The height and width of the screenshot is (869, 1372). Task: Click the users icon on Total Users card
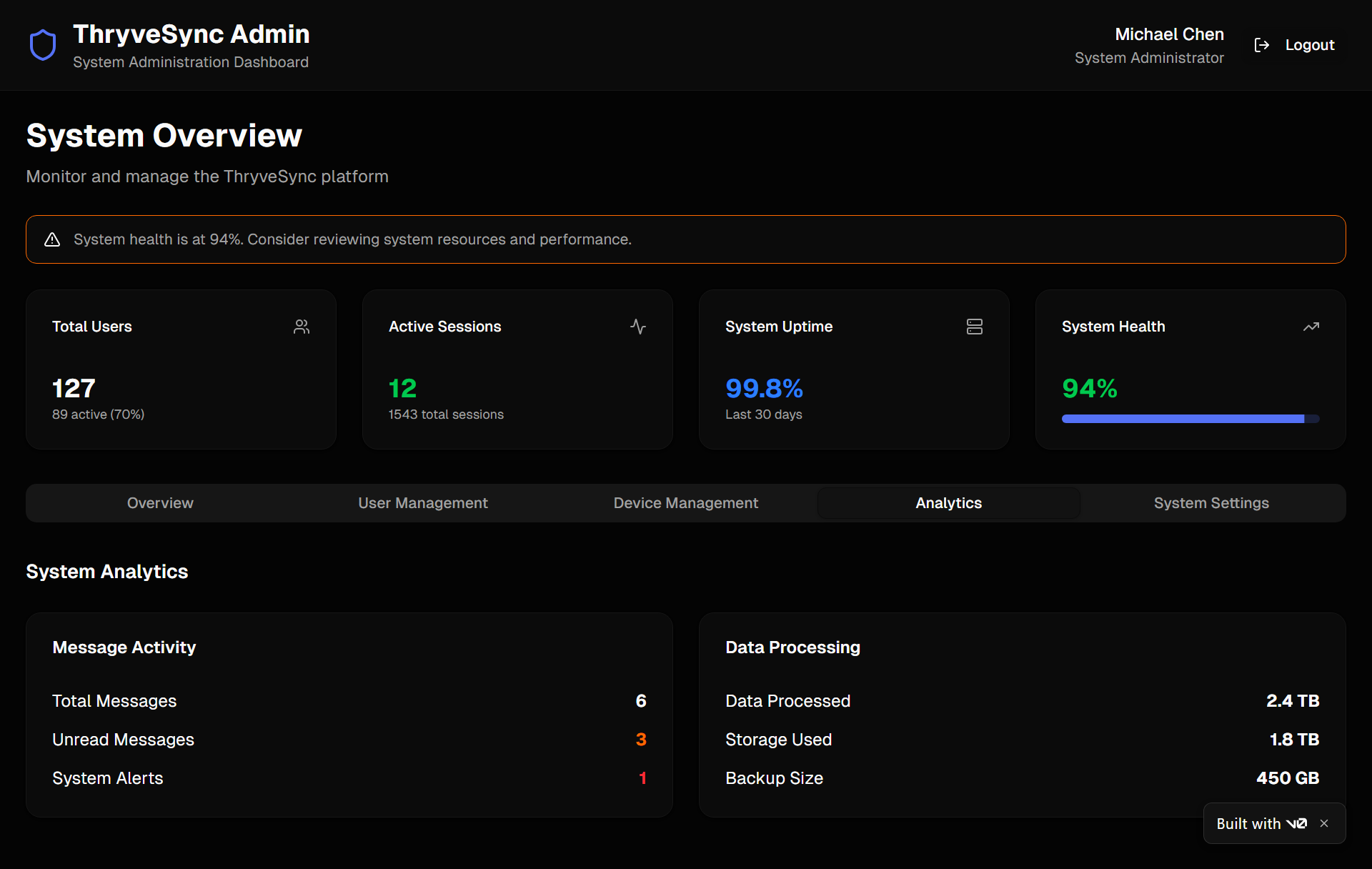(x=302, y=327)
